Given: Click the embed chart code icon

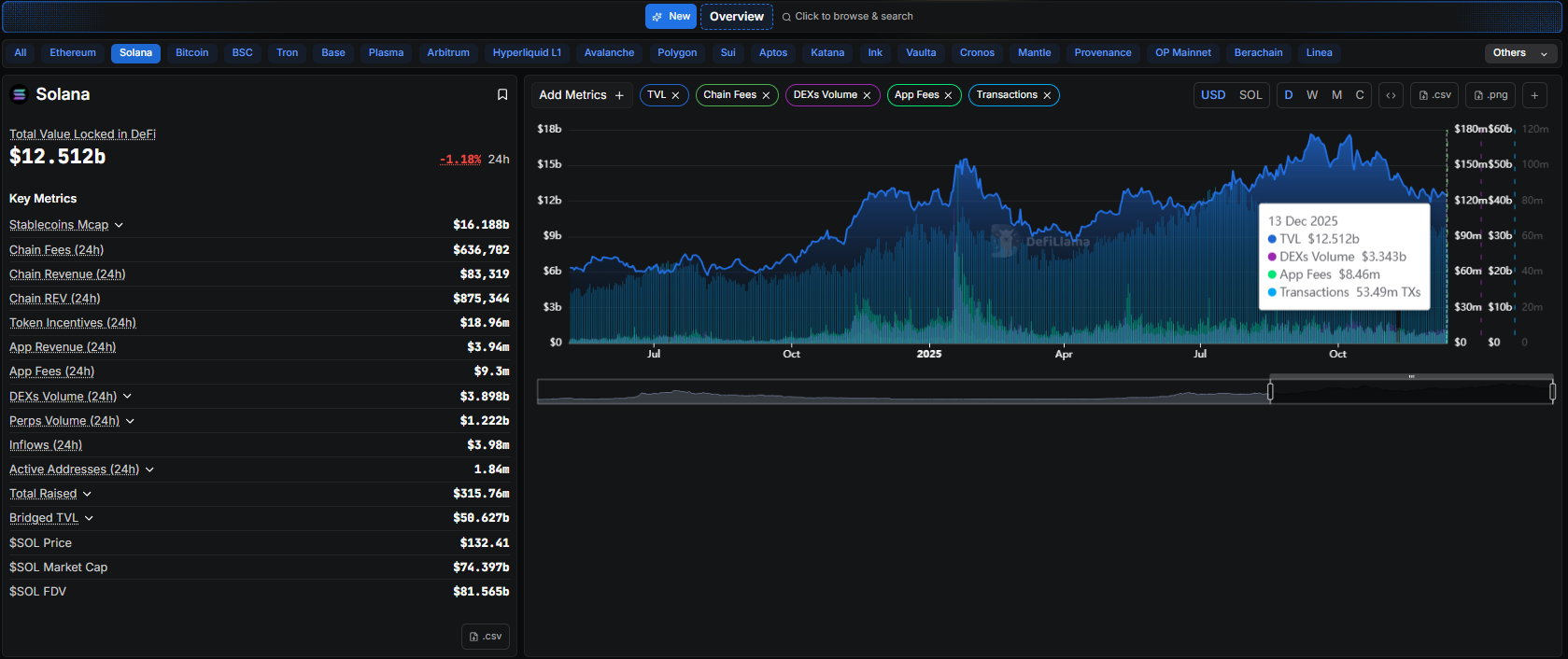Looking at the screenshot, I should click(1391, 95).
